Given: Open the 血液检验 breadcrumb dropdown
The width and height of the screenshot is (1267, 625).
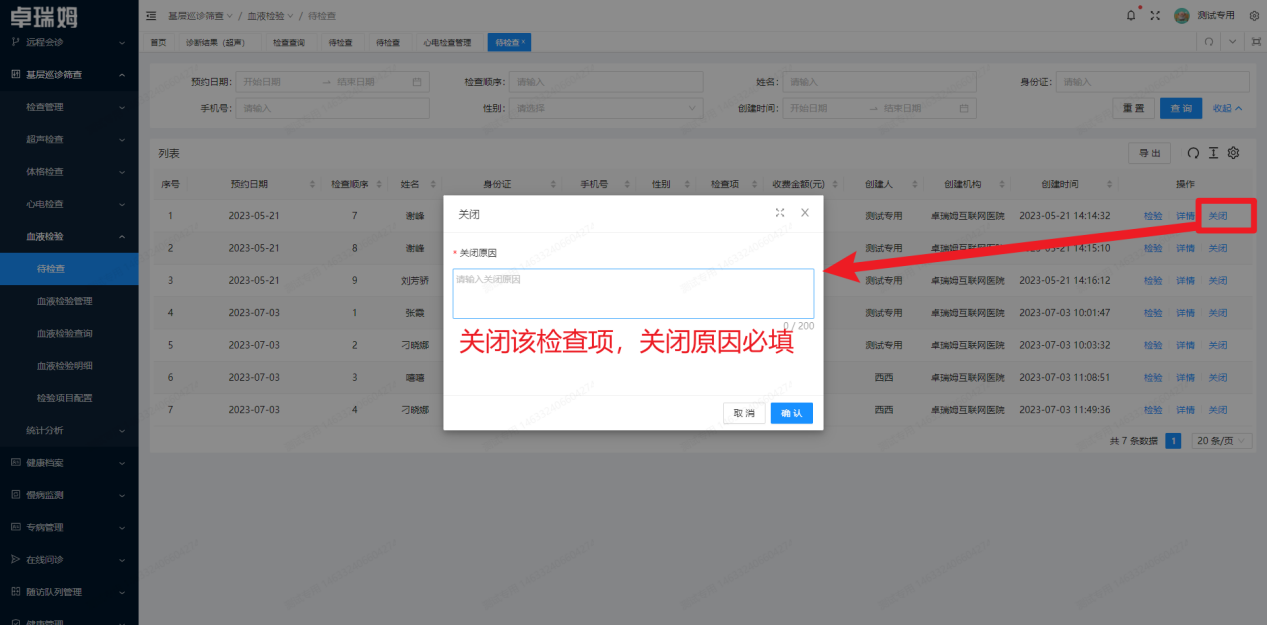Looking at the screenshot, I should [x=270, y=16].
